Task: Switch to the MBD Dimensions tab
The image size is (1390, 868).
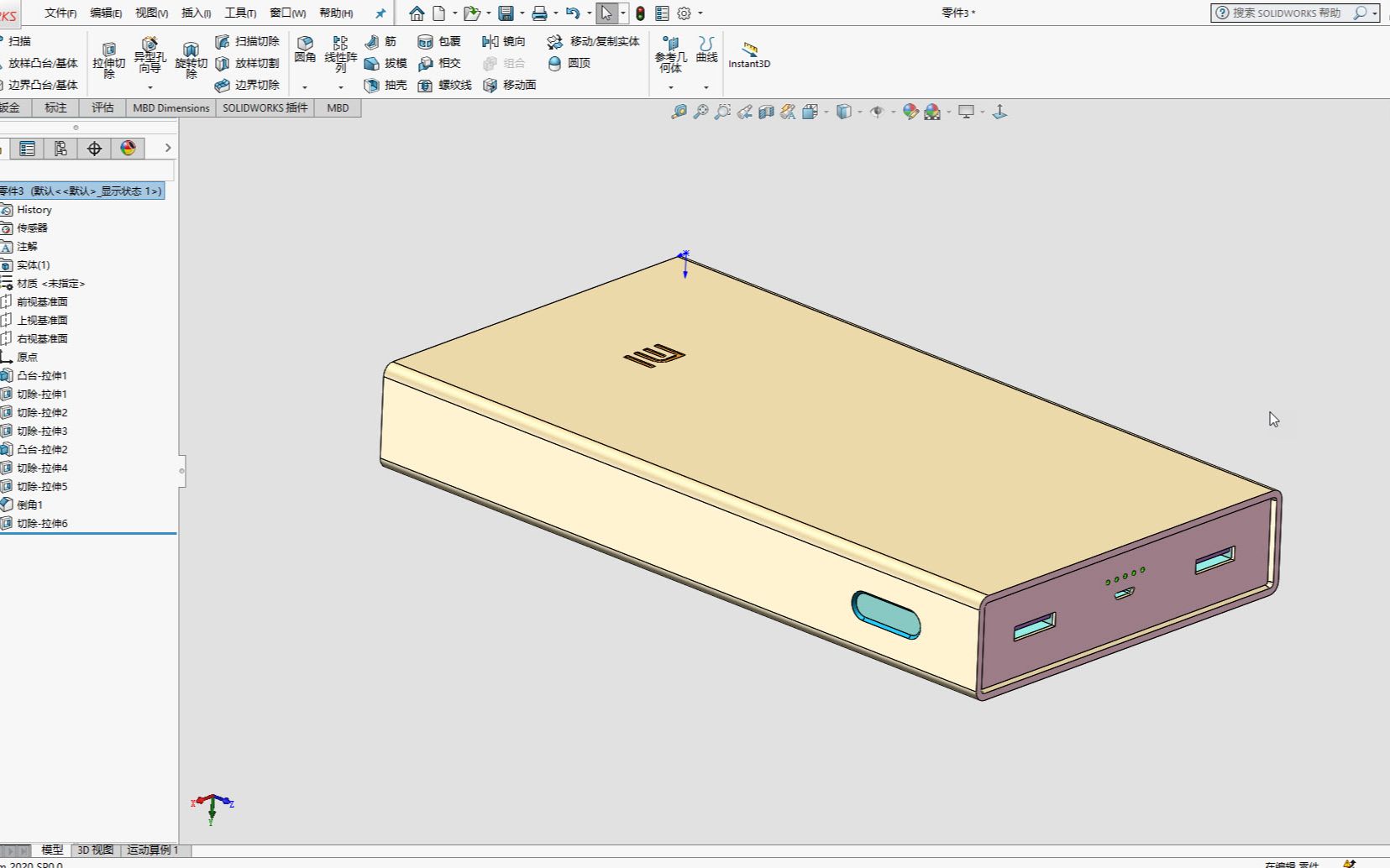Action: (171, 107)
